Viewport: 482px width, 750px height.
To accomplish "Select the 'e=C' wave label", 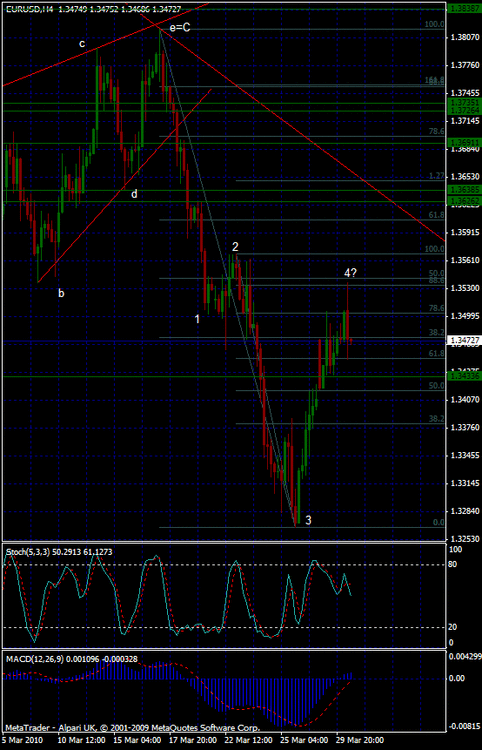I will click(180, 28).
